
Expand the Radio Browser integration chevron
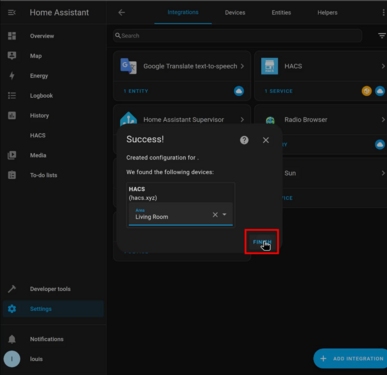click(383, 120)
